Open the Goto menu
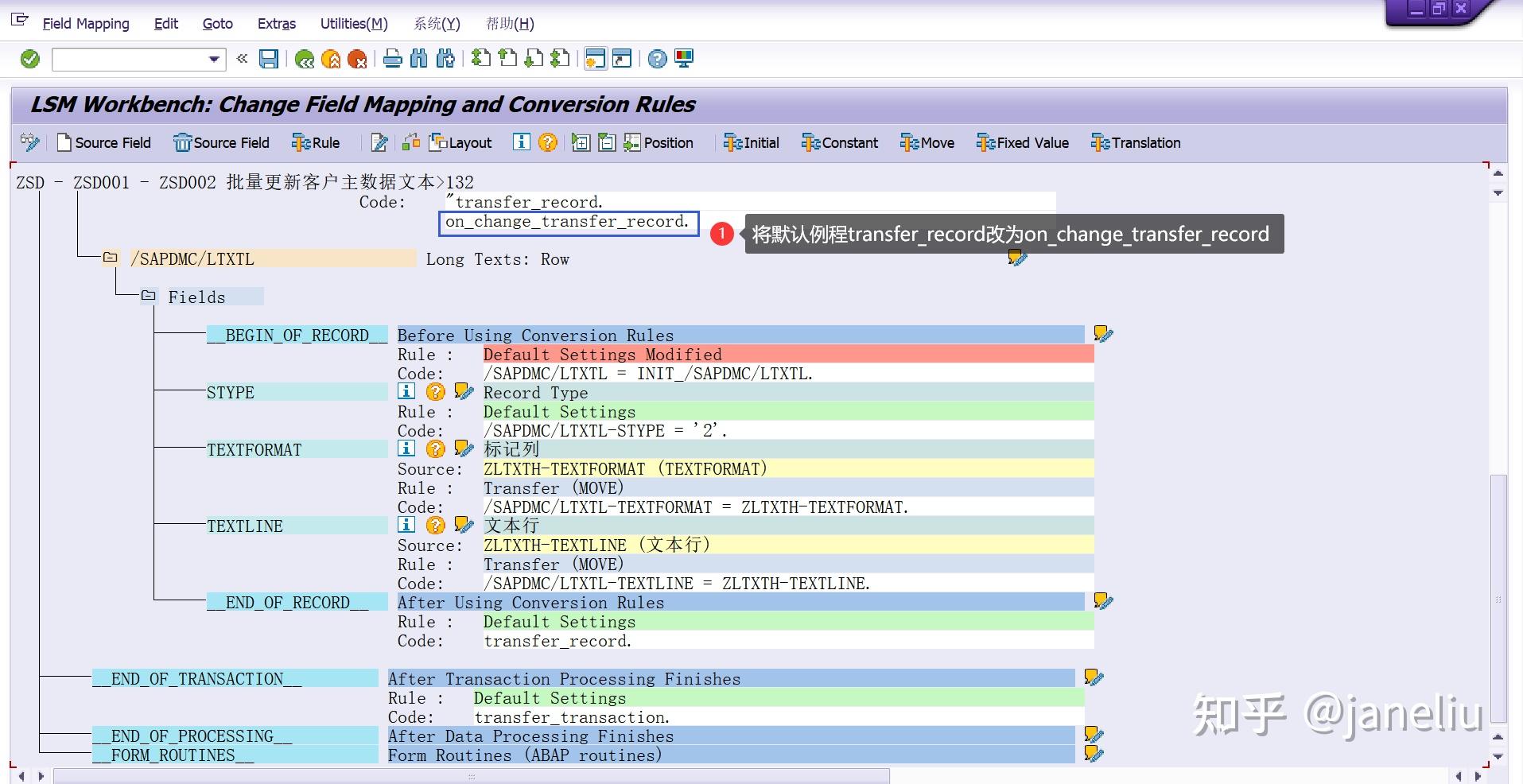Viewport: 1523px width, 784px height. [x=217, y=24]
